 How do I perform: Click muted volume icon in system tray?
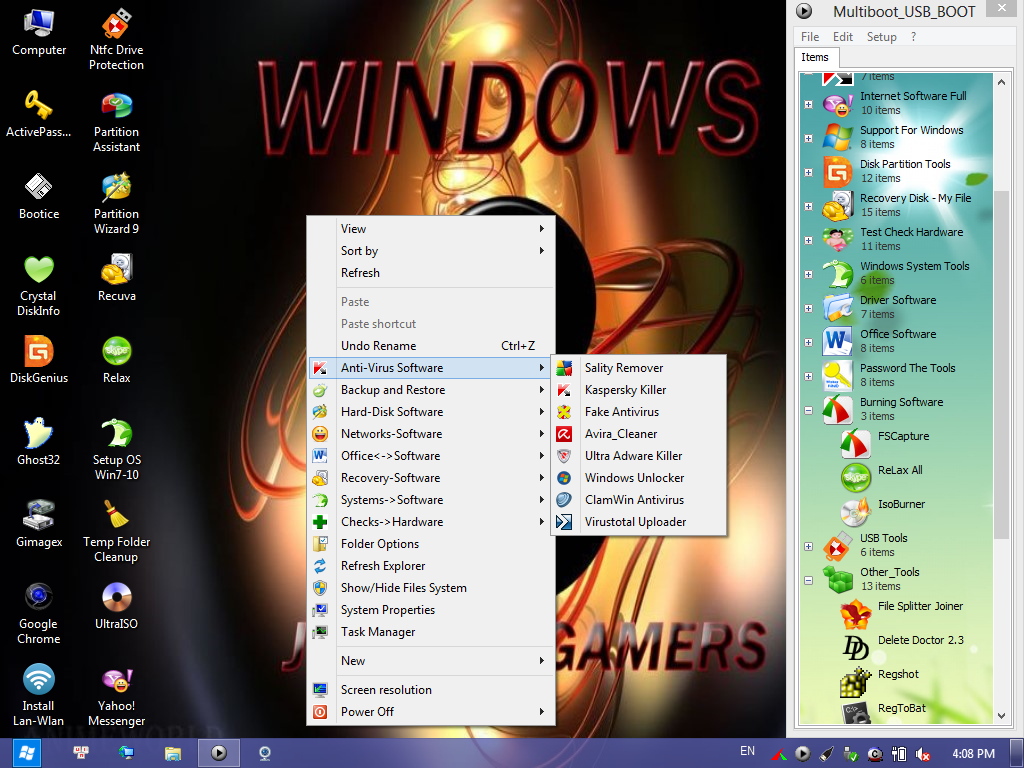[923, 754]
